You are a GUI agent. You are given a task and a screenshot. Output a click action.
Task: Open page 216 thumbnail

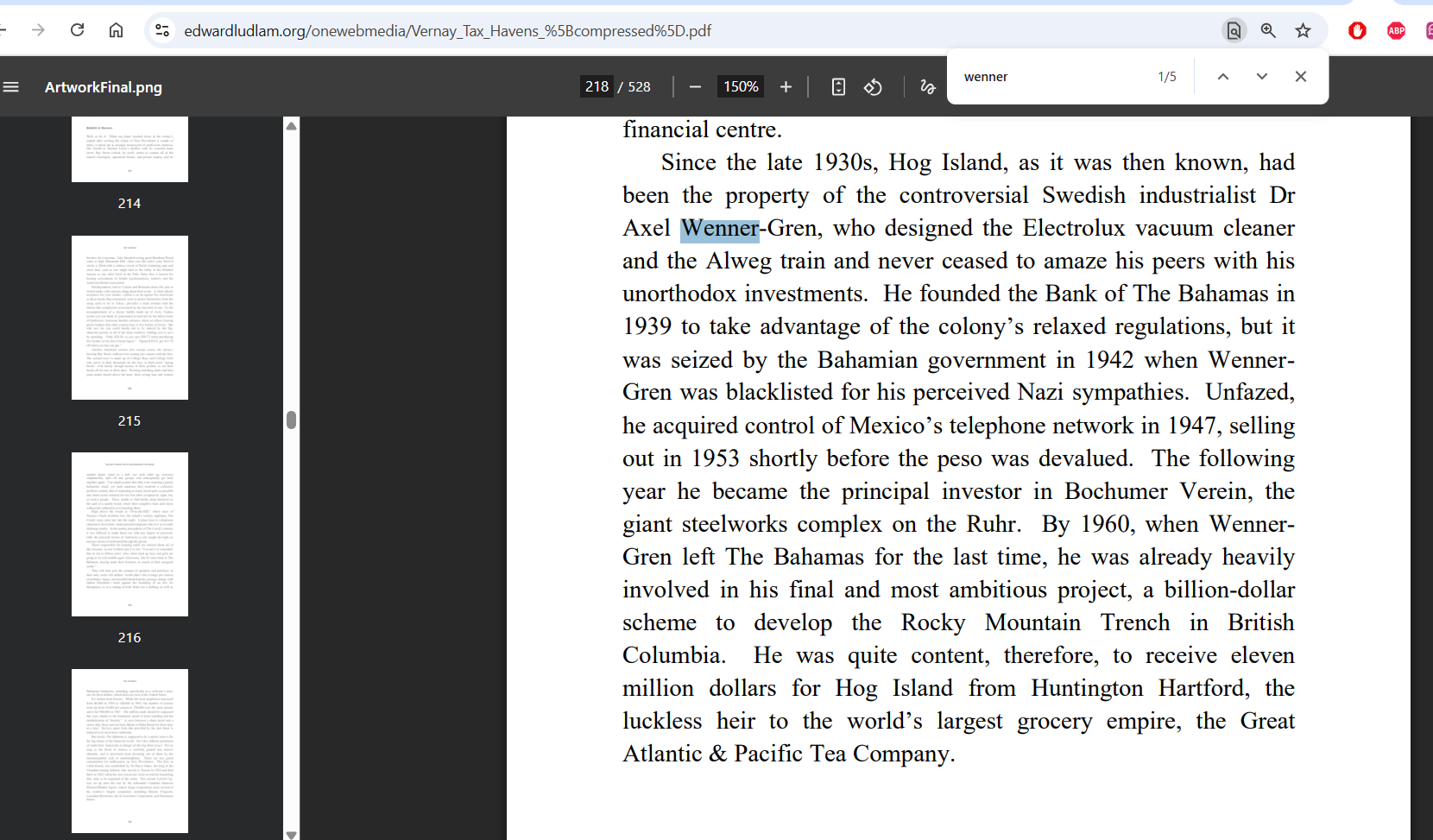(x=129, y=534)
